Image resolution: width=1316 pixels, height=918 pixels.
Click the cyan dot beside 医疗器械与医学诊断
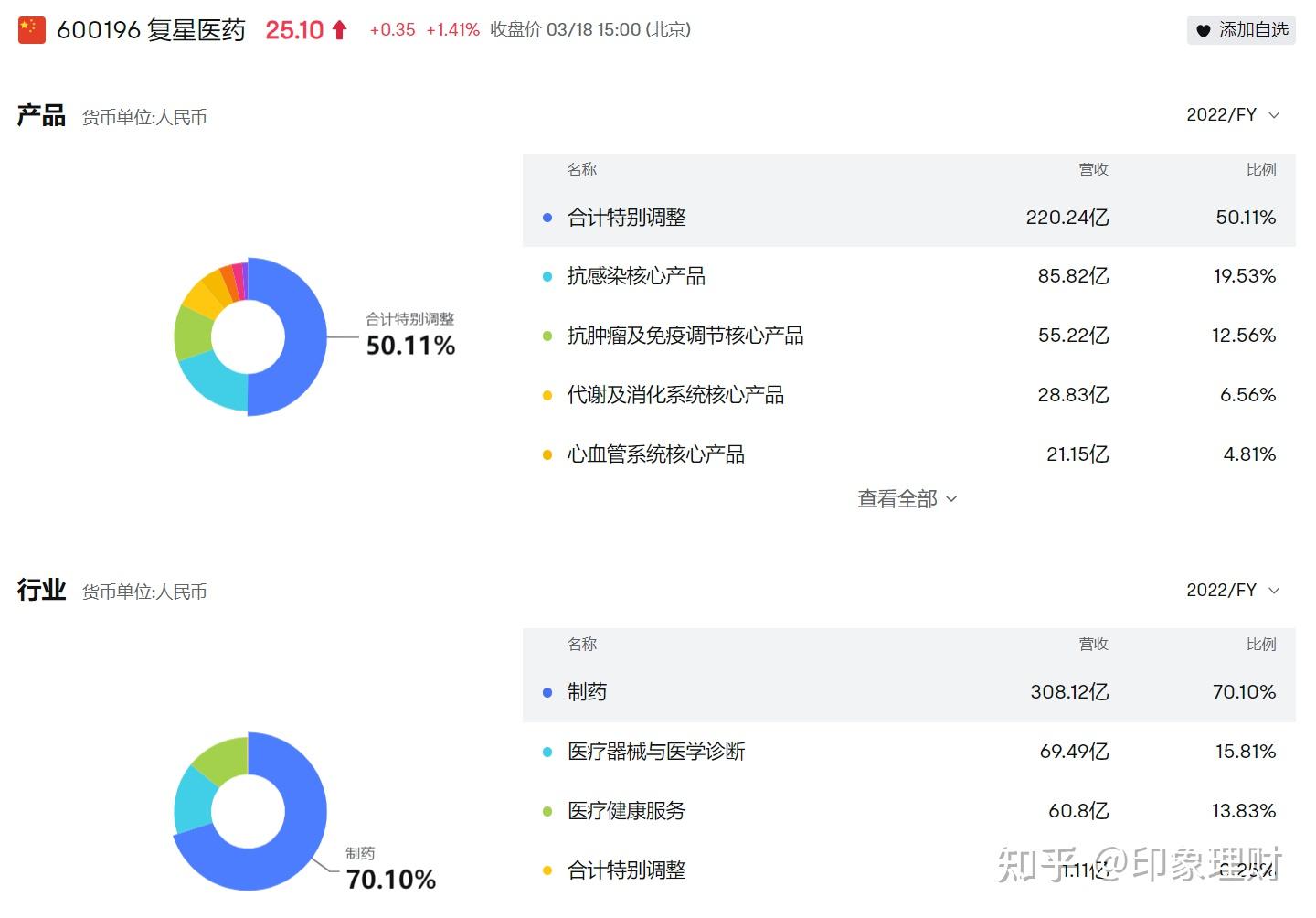point(547,753)
